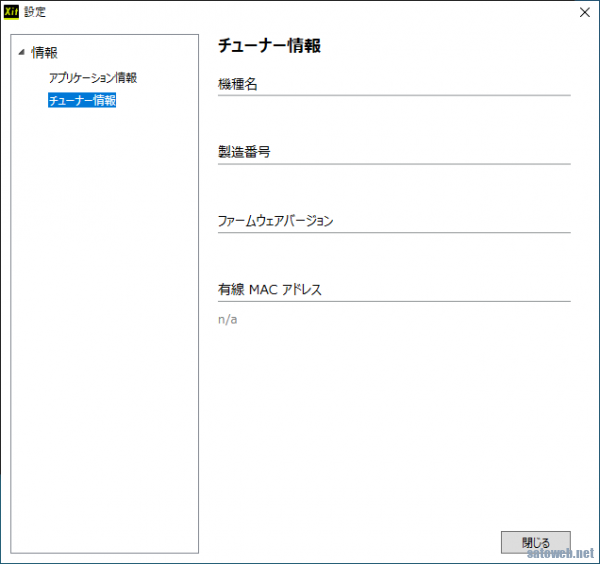The height and width of the screenshot is (564, 600).
Task: Select the highlighted チューナー情報 tree item
Action: coord(82,100)
